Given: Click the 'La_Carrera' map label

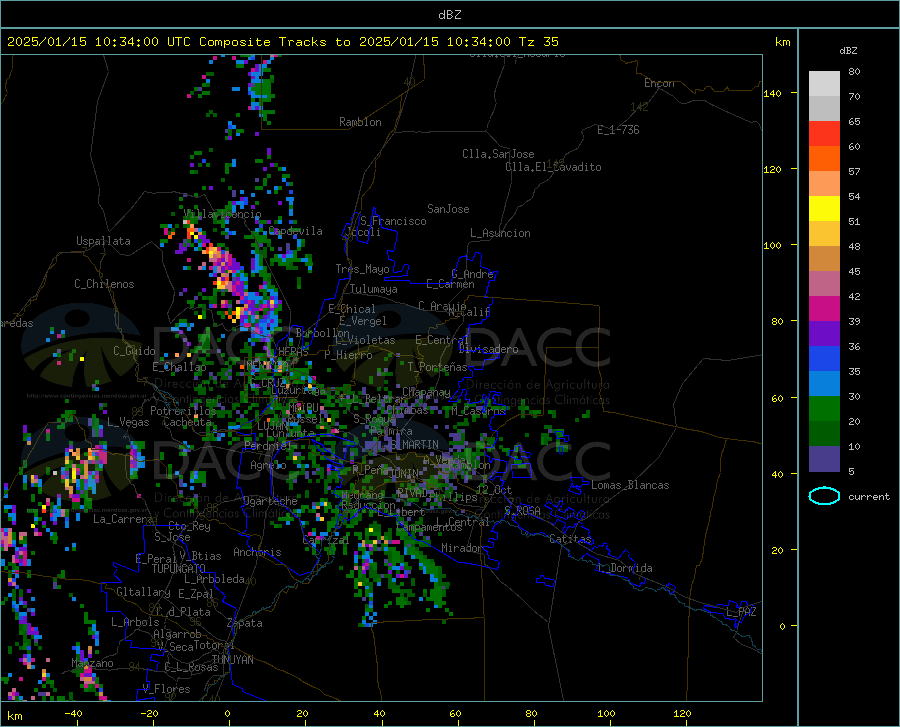Looking at the screenshot, I should pos(123,519).
